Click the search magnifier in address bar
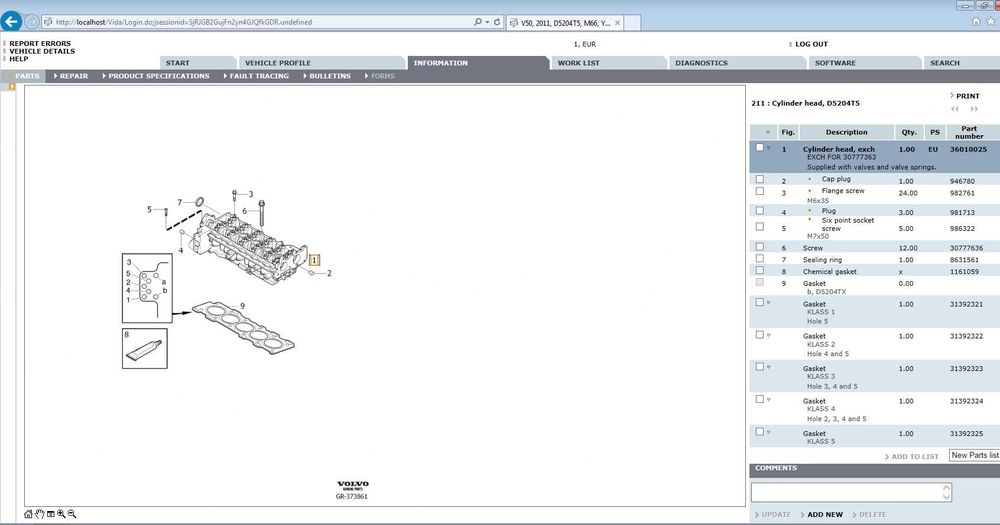The height and width of the screenshot is (525, 1000). click(x=478, y=22)
